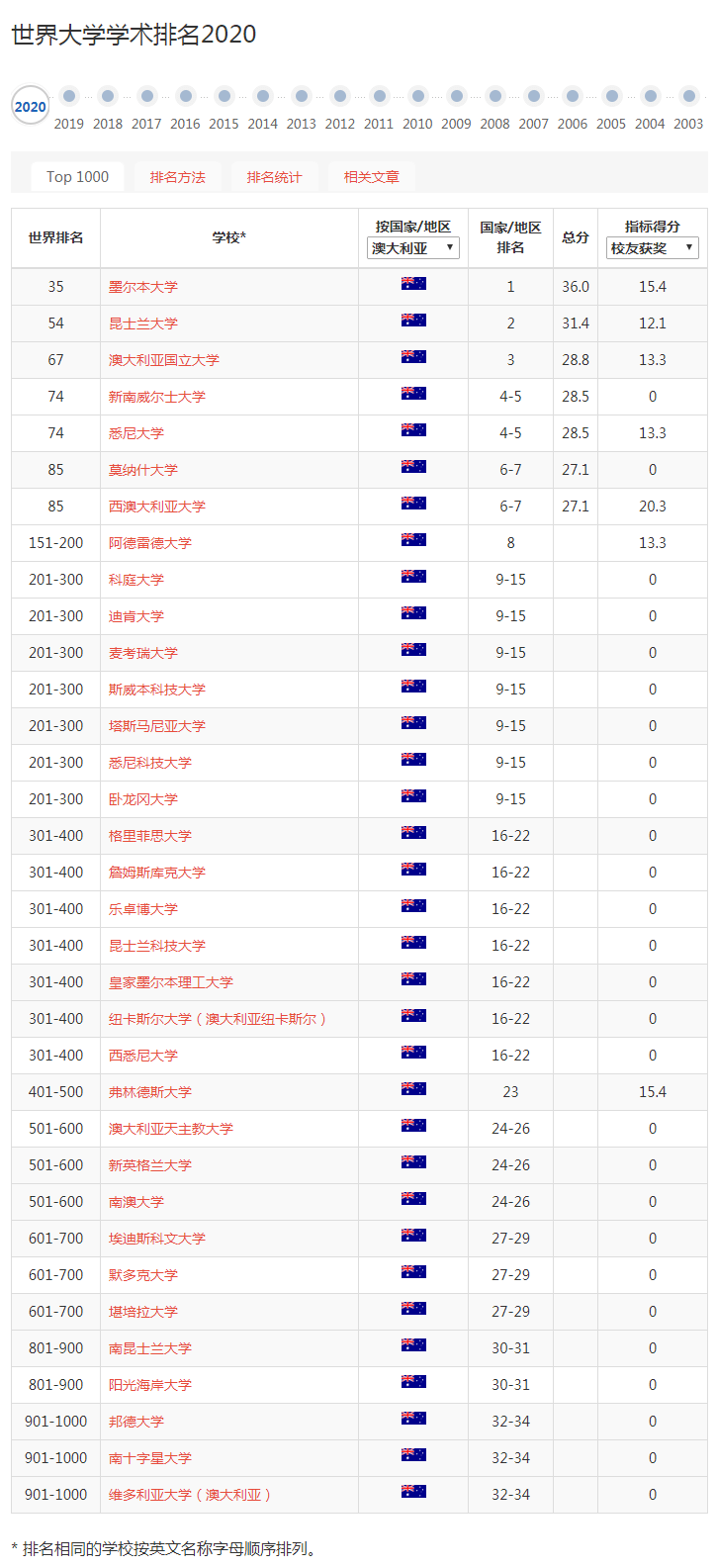Select the Top 1000 tab
Viewport: 716px width, 1568px height.
pyautogui.click(x=78, y=176)
